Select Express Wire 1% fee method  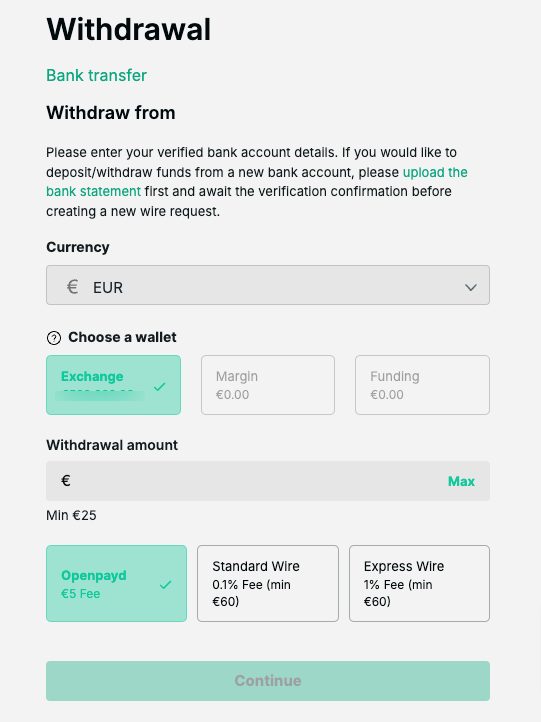[x=419, y=583]
